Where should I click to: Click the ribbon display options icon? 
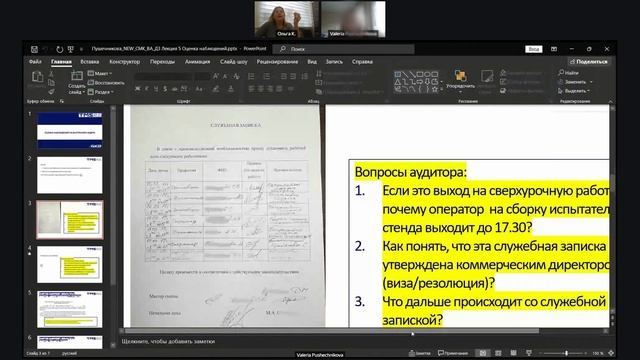coord(554,49)
